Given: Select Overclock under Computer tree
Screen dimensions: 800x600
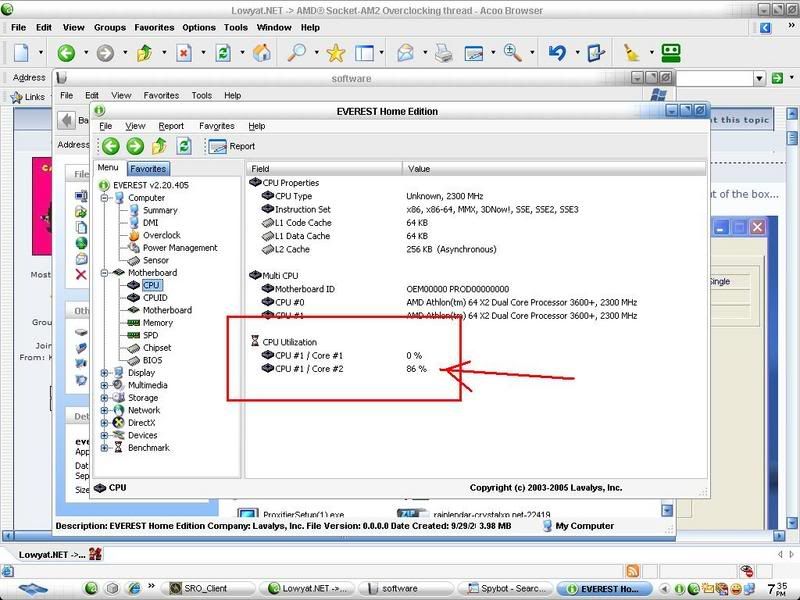Looking at the screenshot, I should pyautogui.click(x=163, y=235).
